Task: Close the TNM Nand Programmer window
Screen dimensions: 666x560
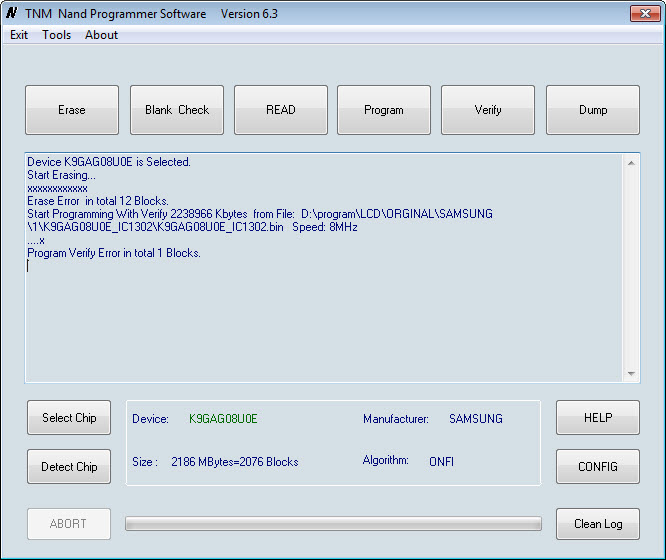Action: (x=645, y=13)
